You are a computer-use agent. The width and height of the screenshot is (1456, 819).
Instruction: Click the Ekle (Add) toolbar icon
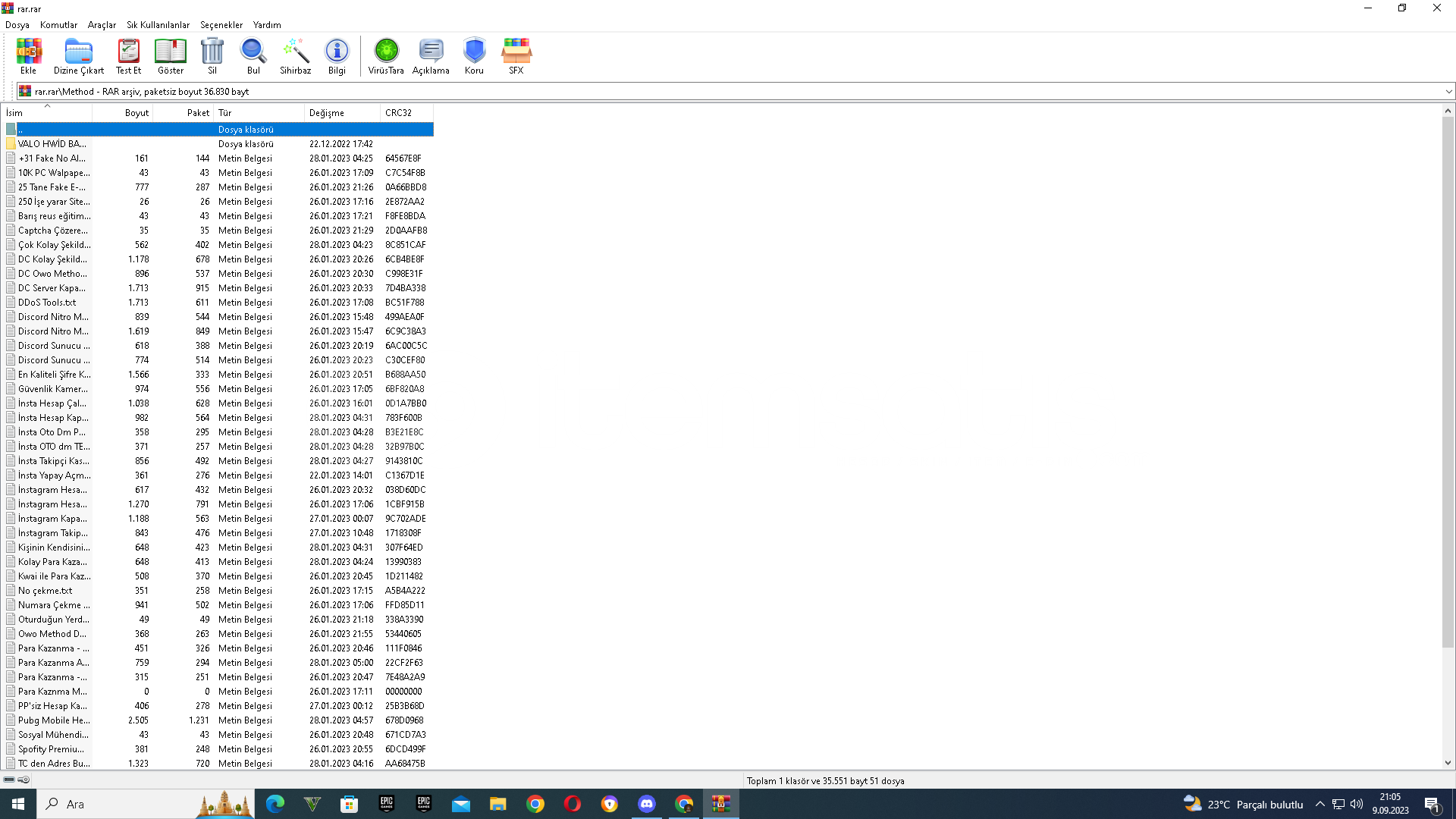tap(28, 55)
